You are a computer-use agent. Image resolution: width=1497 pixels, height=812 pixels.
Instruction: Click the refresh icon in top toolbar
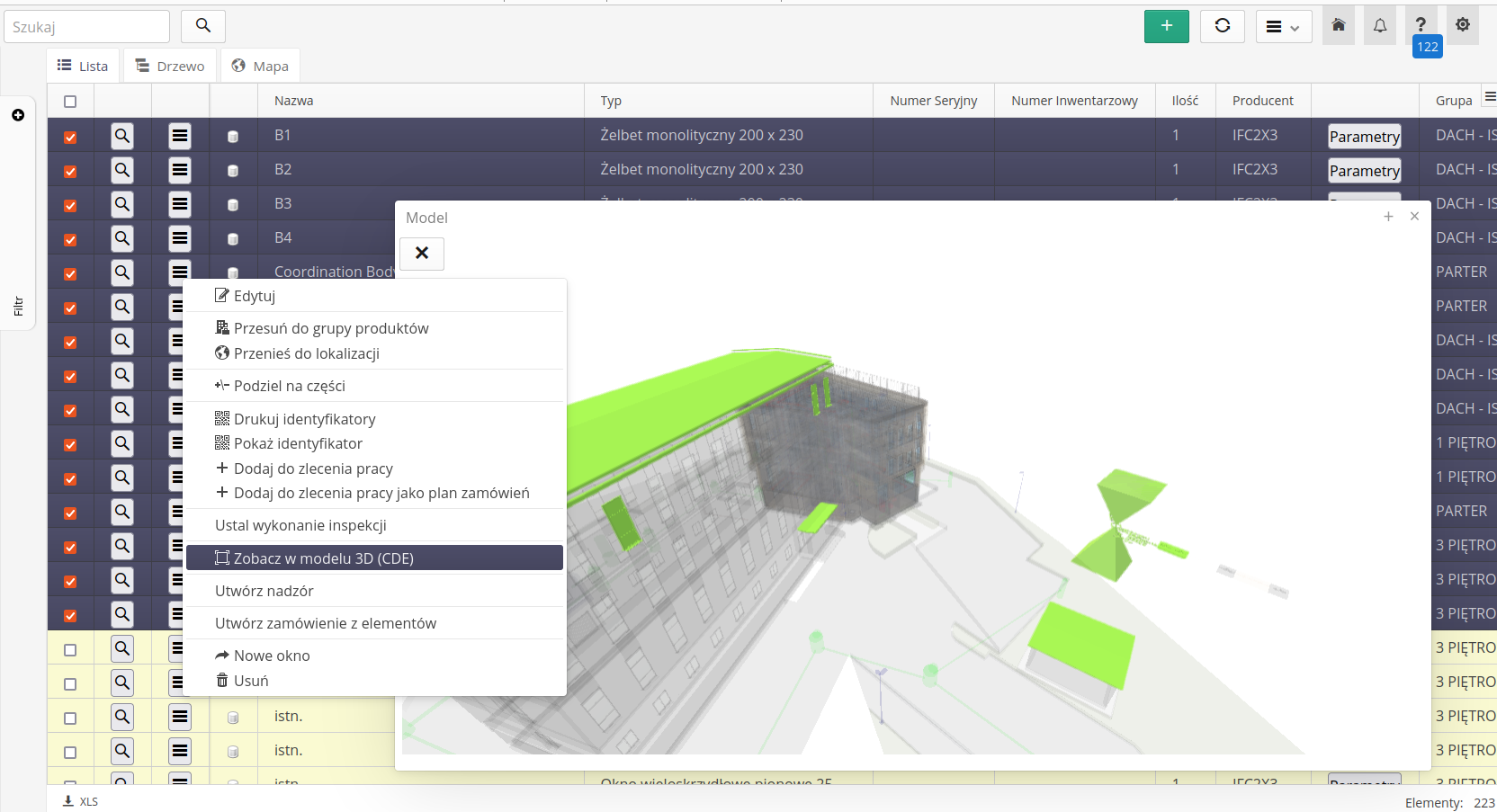pos(1222,26)
